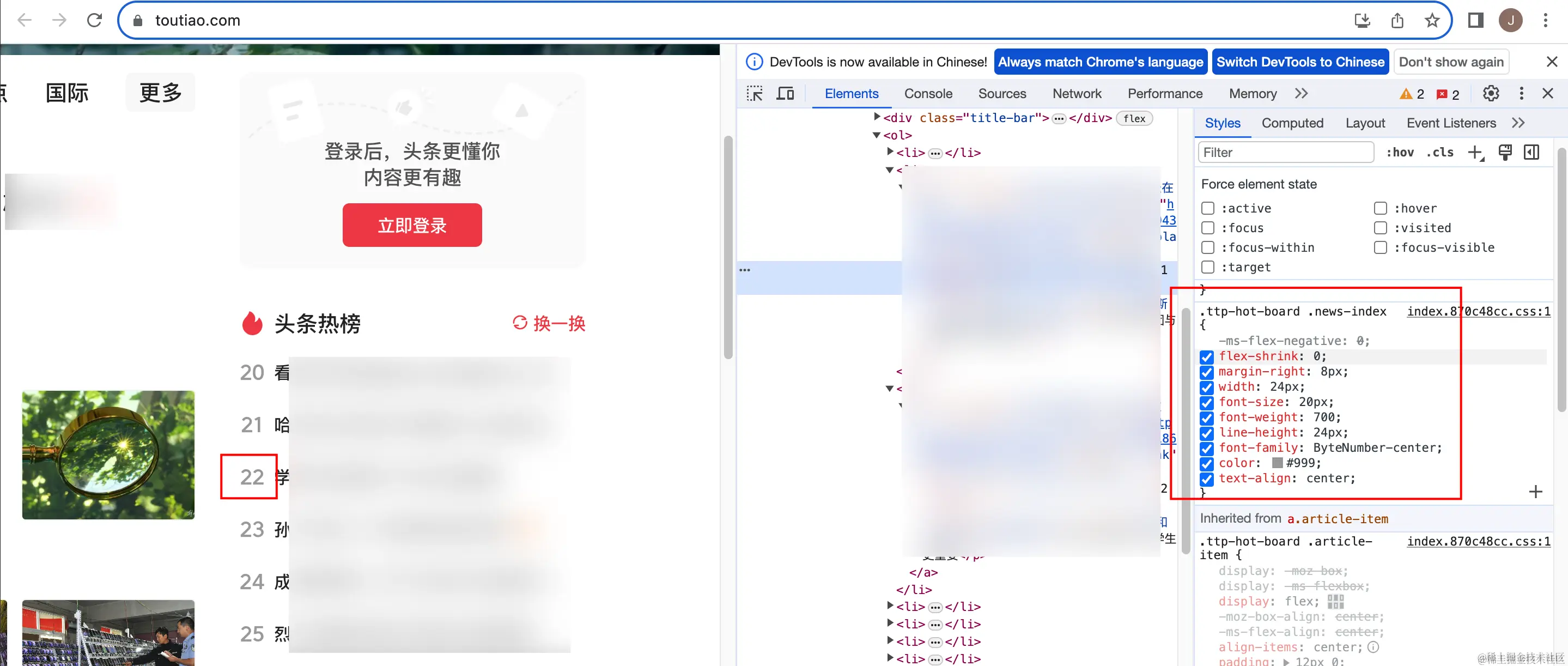Expand the padding shorthand triangle
The image size is (1568, 666).
click(1286, 662)
